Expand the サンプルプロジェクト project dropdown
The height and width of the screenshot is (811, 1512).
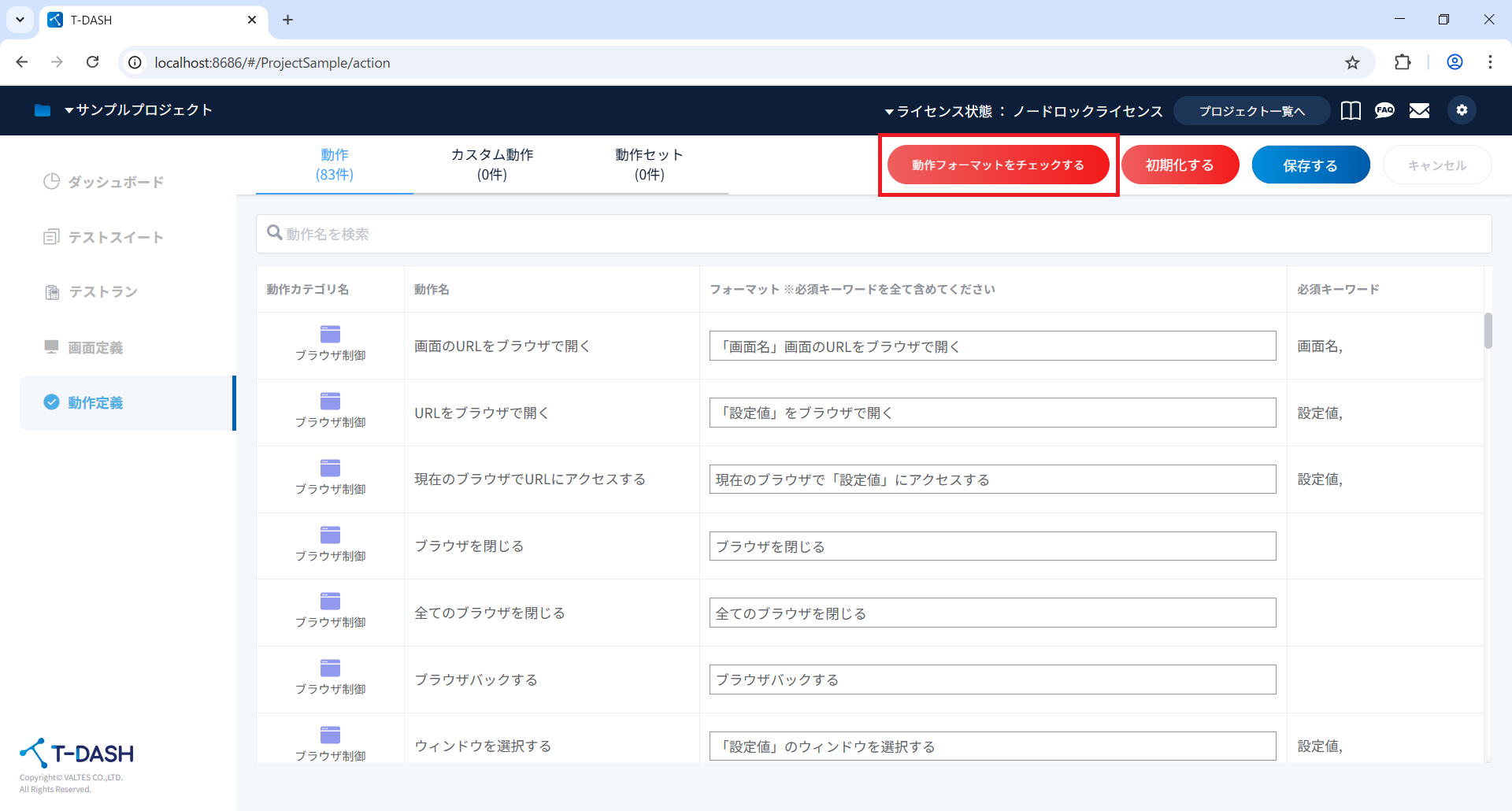click(x=139, y=110)
